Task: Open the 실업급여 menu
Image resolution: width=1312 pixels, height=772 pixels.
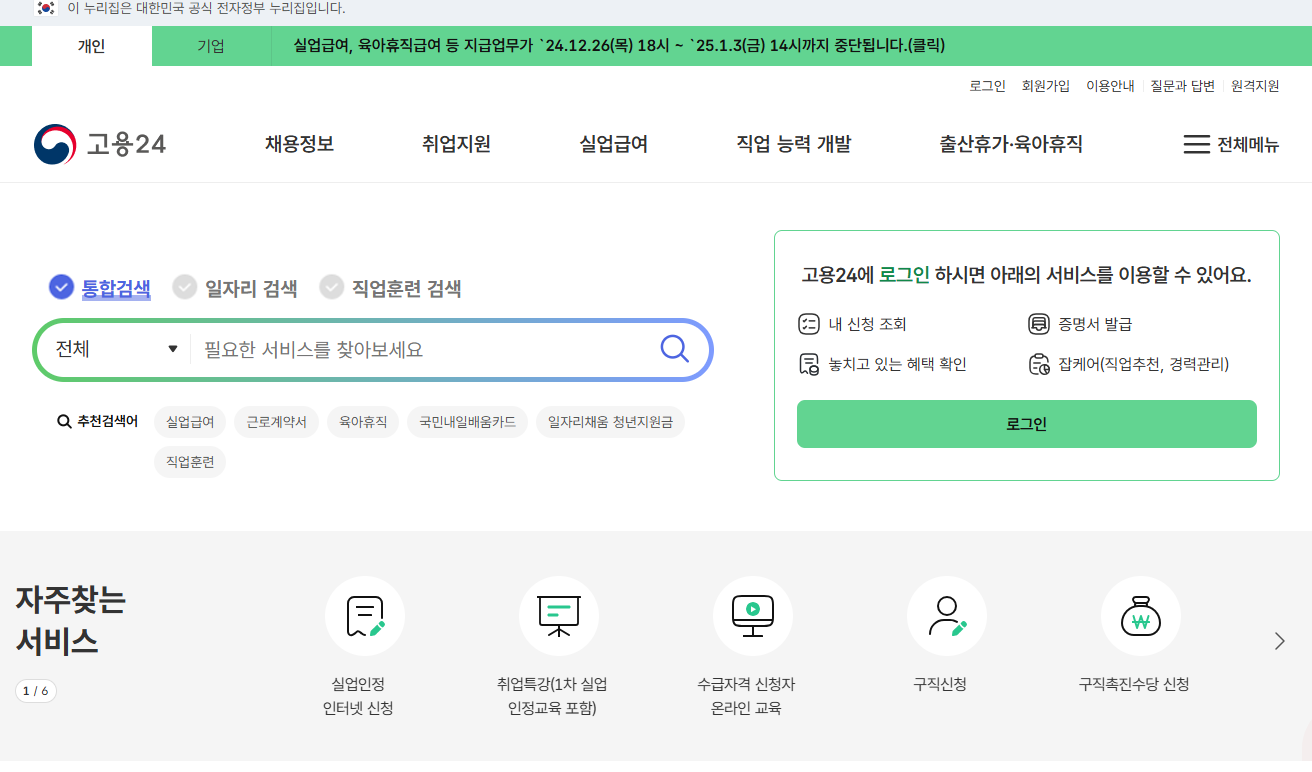Action: click(x=613, y=143)
